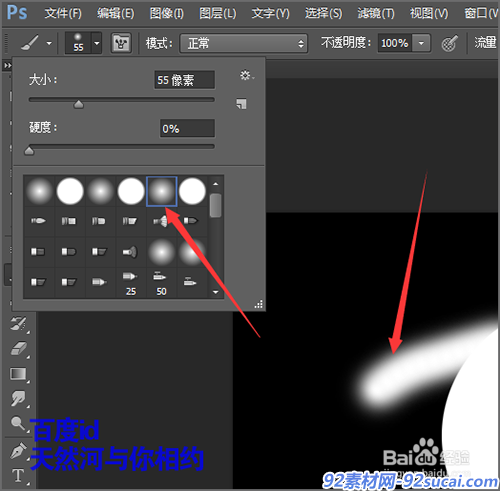The height and width of the screenshot is (491, 500).
Task: Open the 模式 blending mode dropdown
Action: tap(244, 43)
